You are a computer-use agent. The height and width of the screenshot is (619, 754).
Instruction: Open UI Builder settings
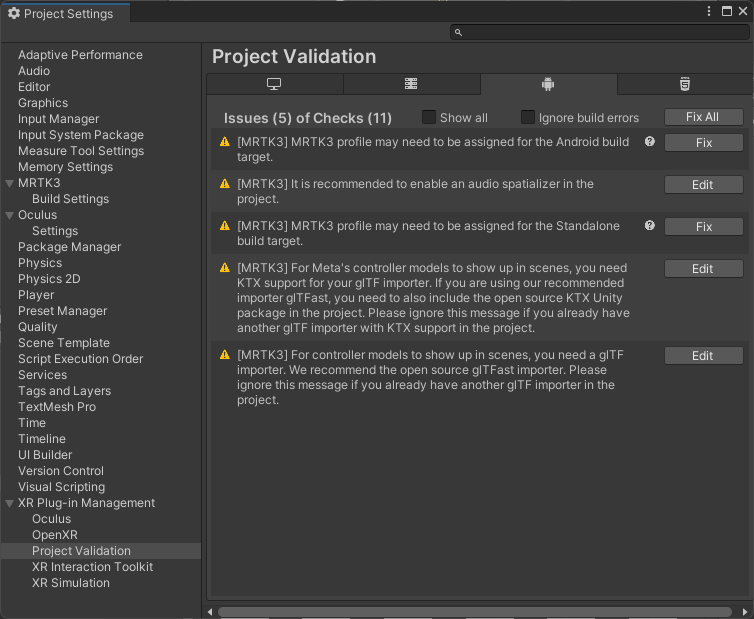(x=45, y=455)
